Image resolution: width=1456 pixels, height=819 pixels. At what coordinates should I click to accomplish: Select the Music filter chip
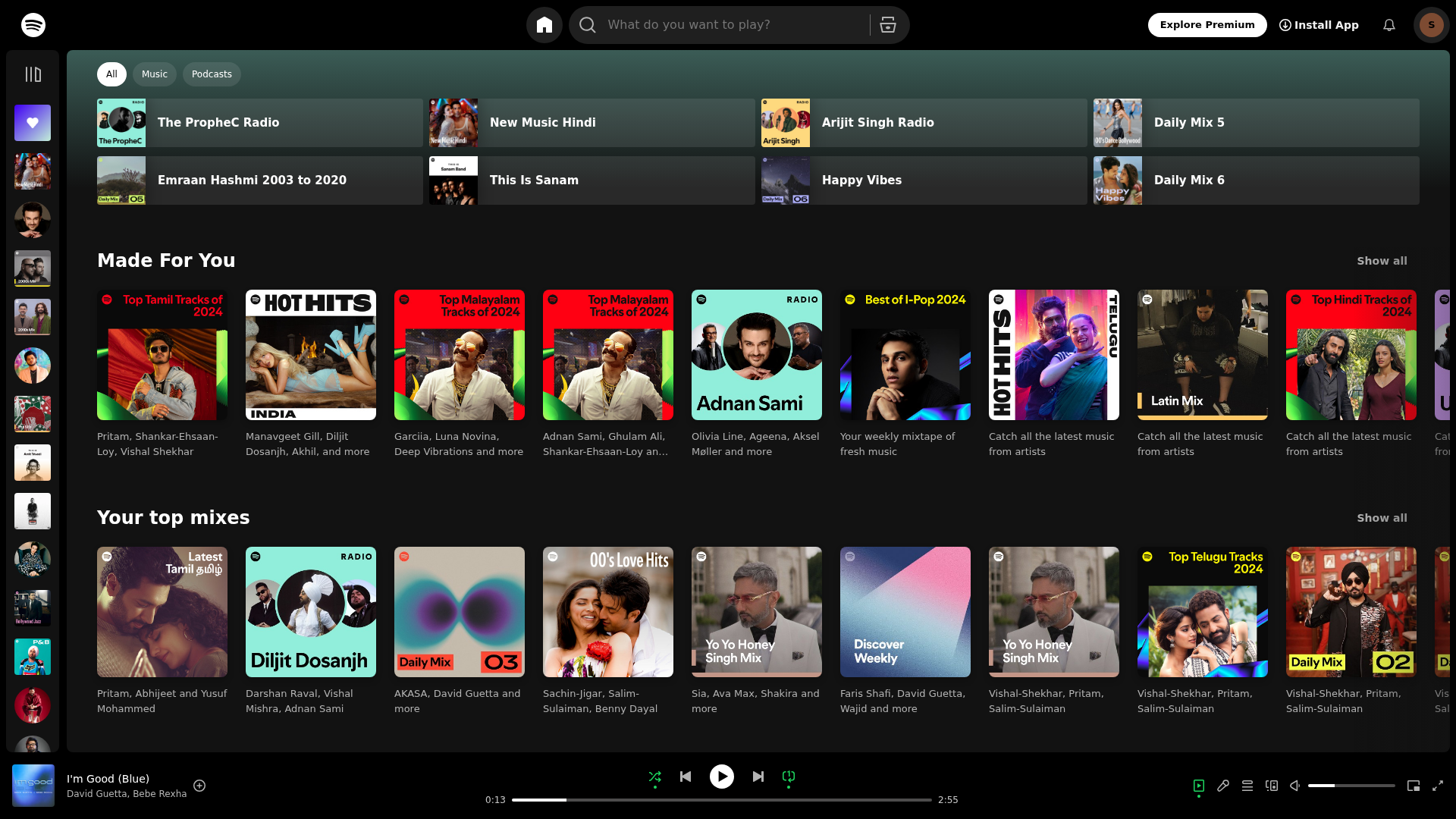[155, 74]
